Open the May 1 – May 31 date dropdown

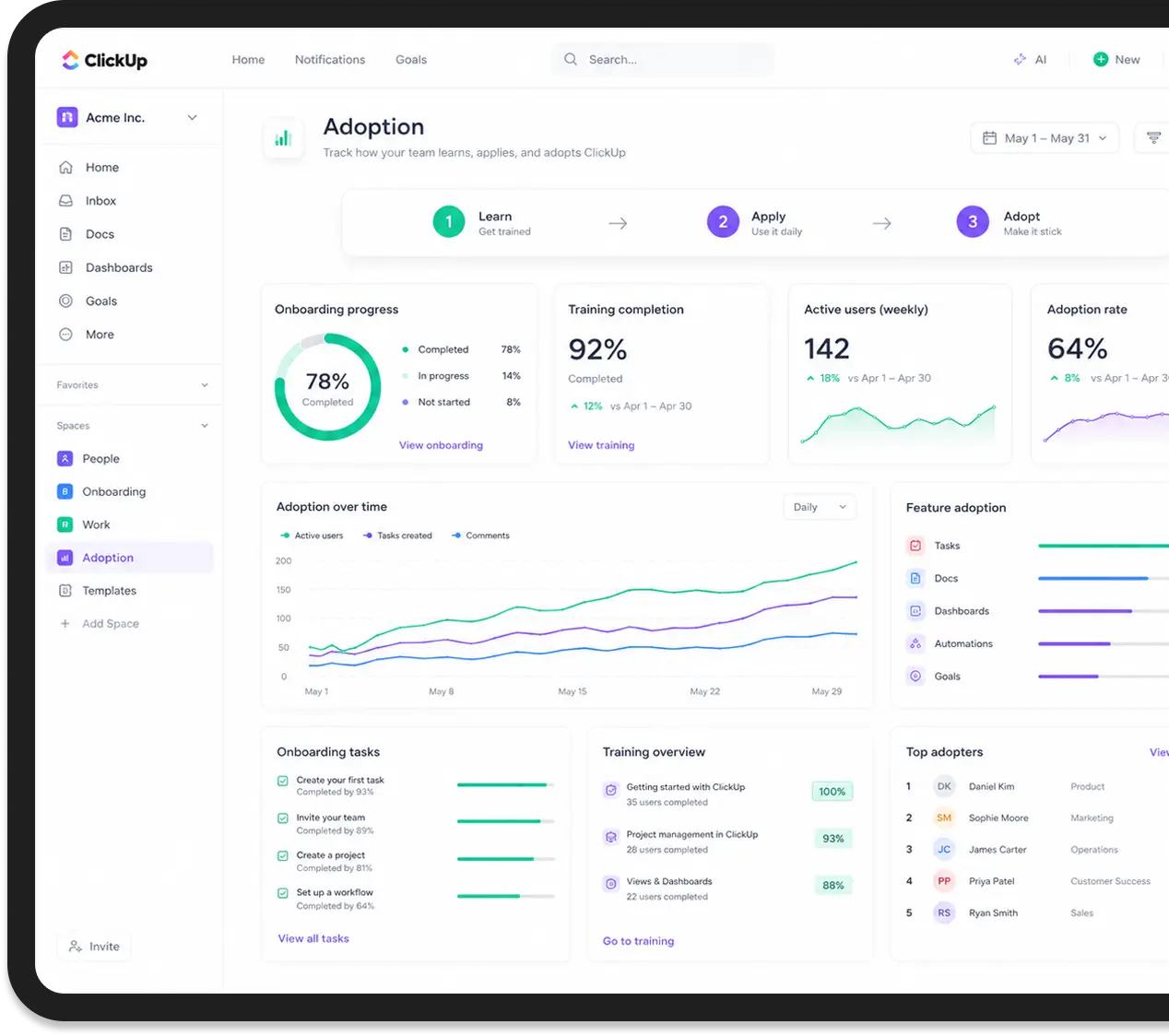click(x=1045, y=138)
